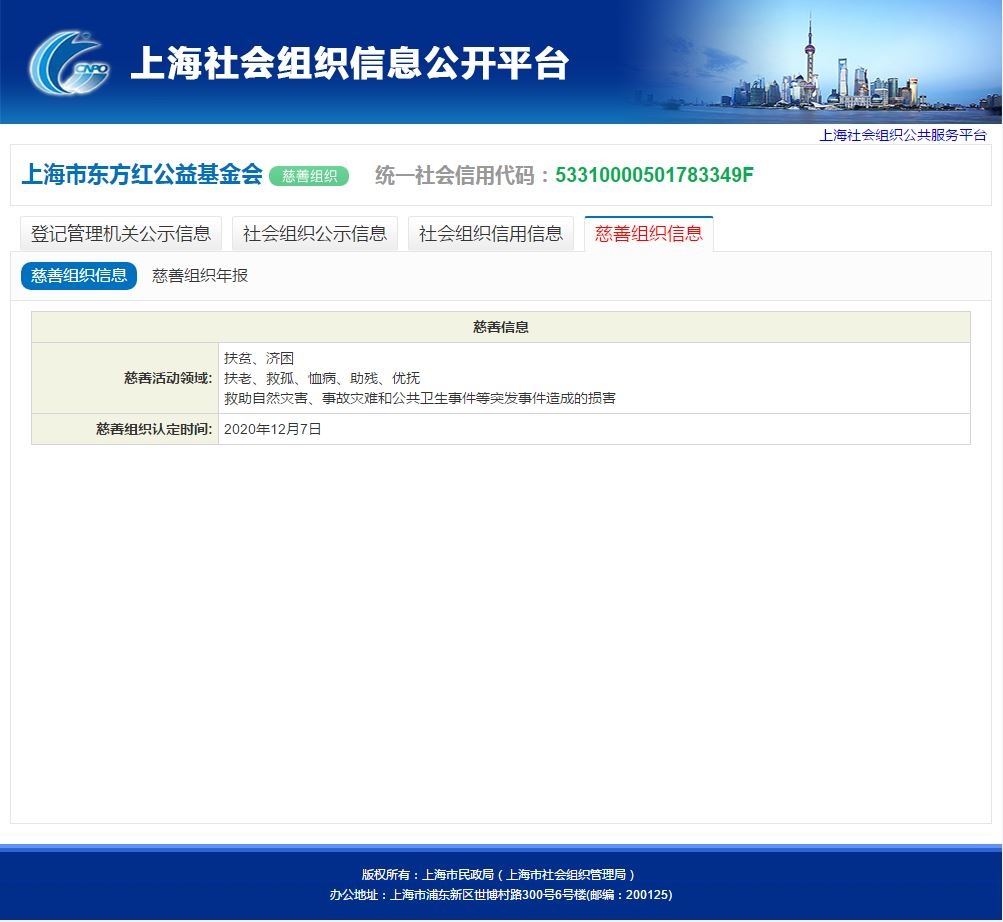
Task: Click the organization name 上海市东方红公益基金会
Action: [x=142, y=174]
